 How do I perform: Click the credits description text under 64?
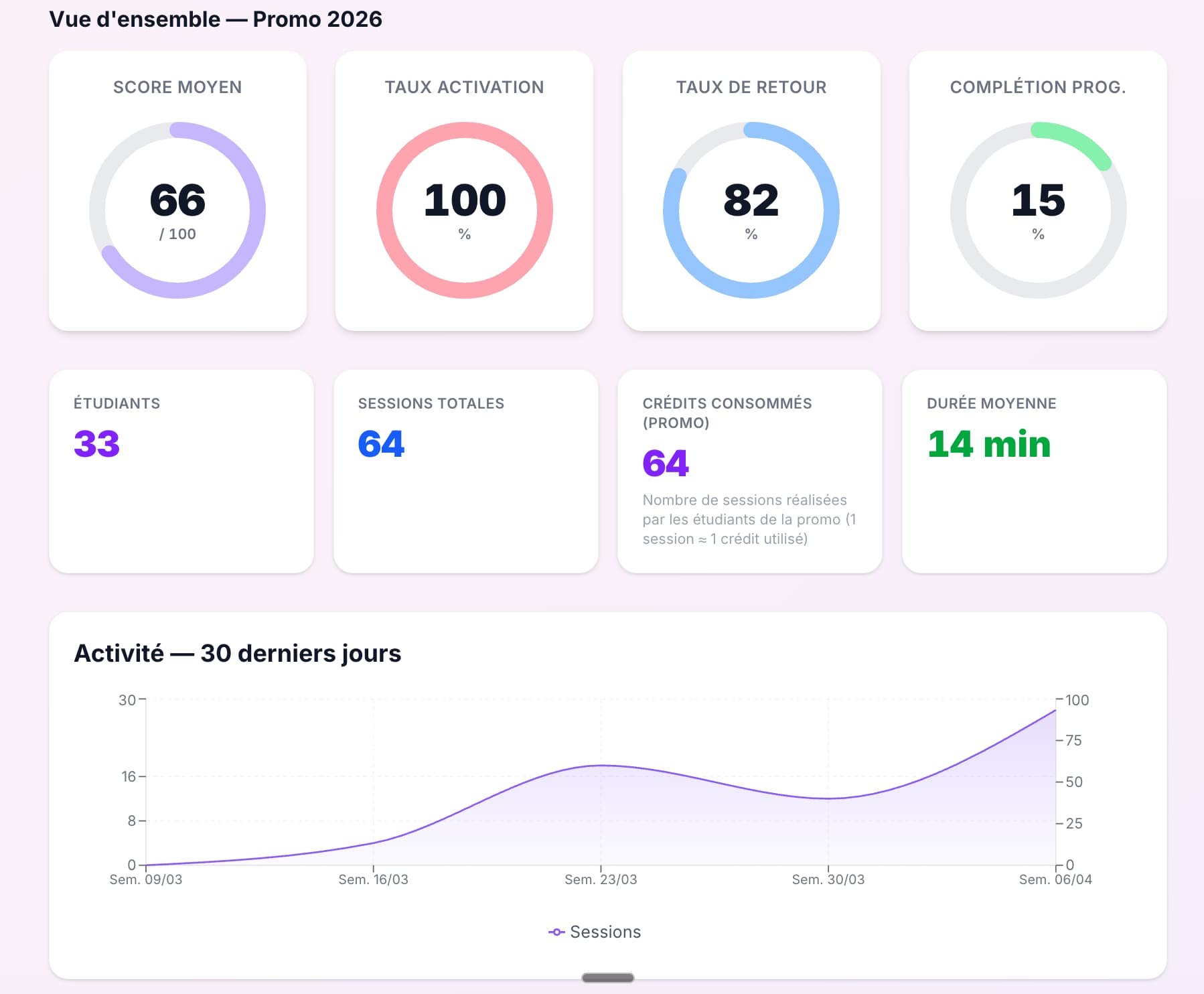pos(749,519)
